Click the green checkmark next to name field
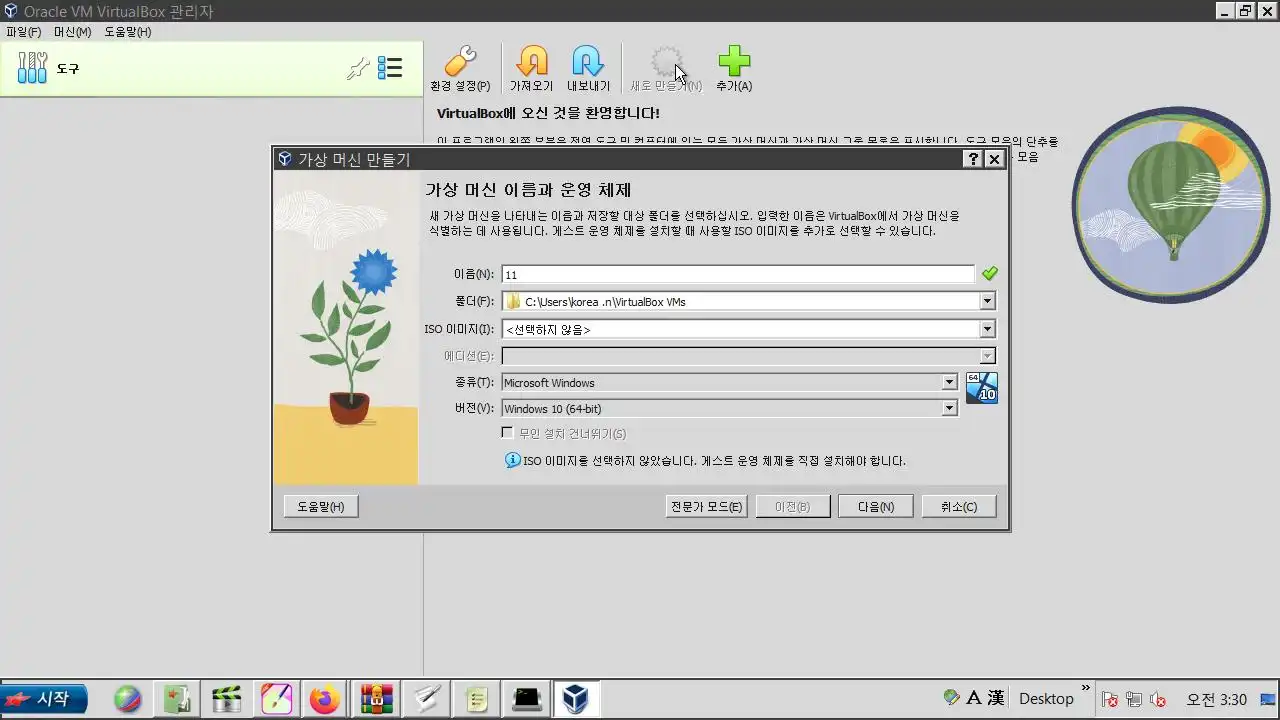Viewport: 1280px width, 720px height. point(989,274)
